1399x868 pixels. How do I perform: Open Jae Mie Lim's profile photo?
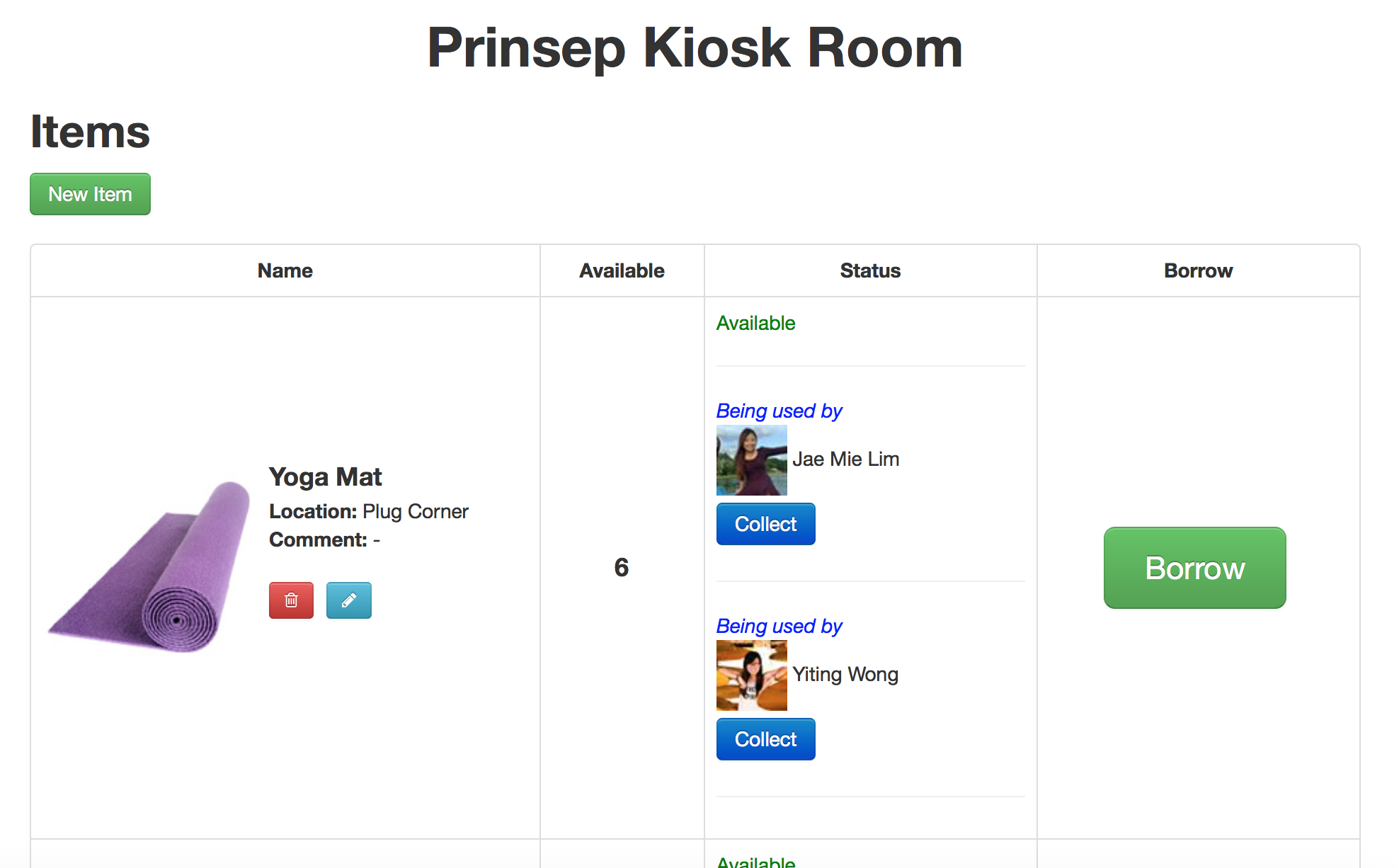tap(751, 460)
